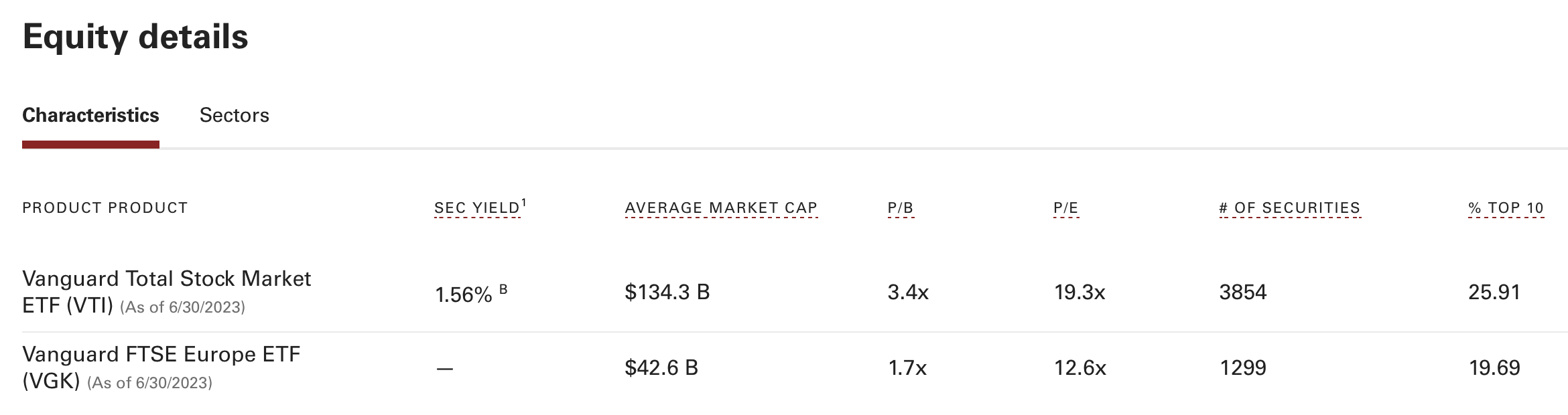Click the SEC yield footnote 1 superscript

pyautogui.click(x=524, y=202)
